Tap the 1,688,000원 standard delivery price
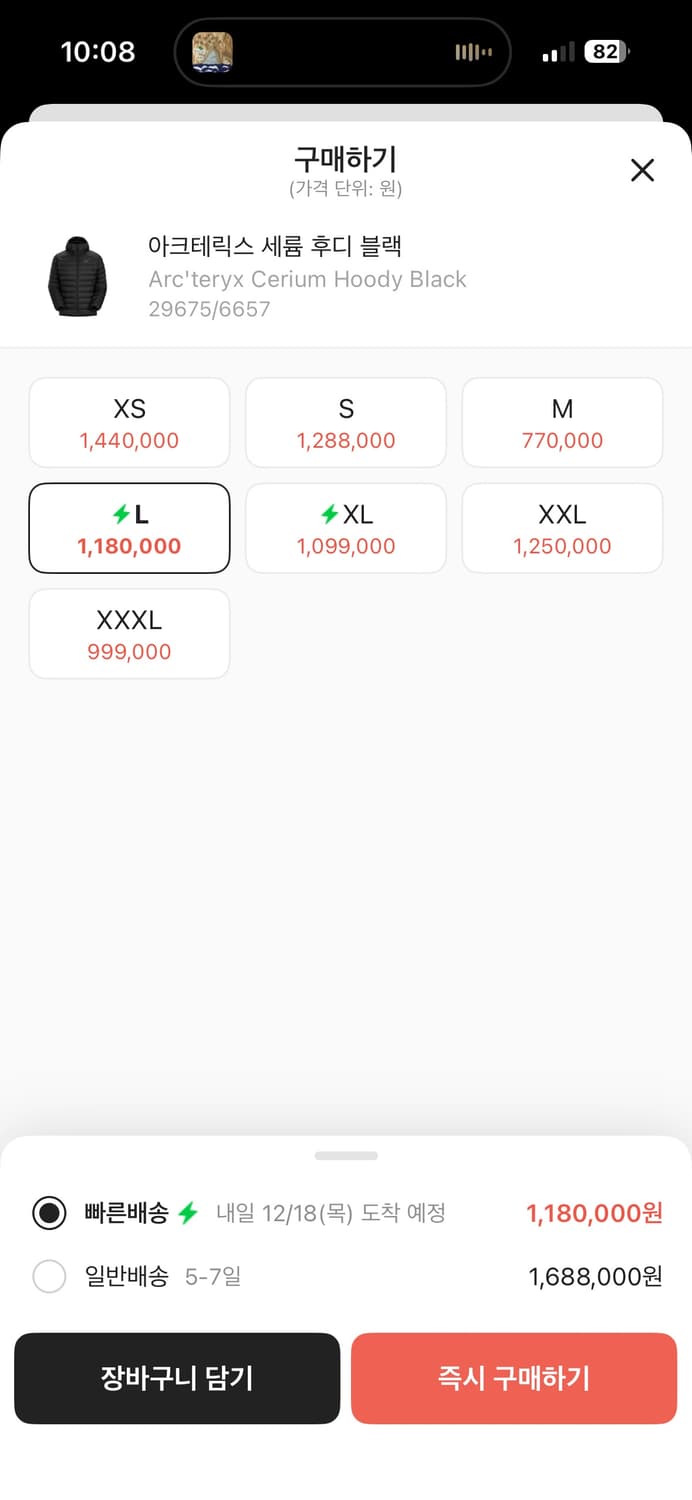 [x=595, y=1277]
